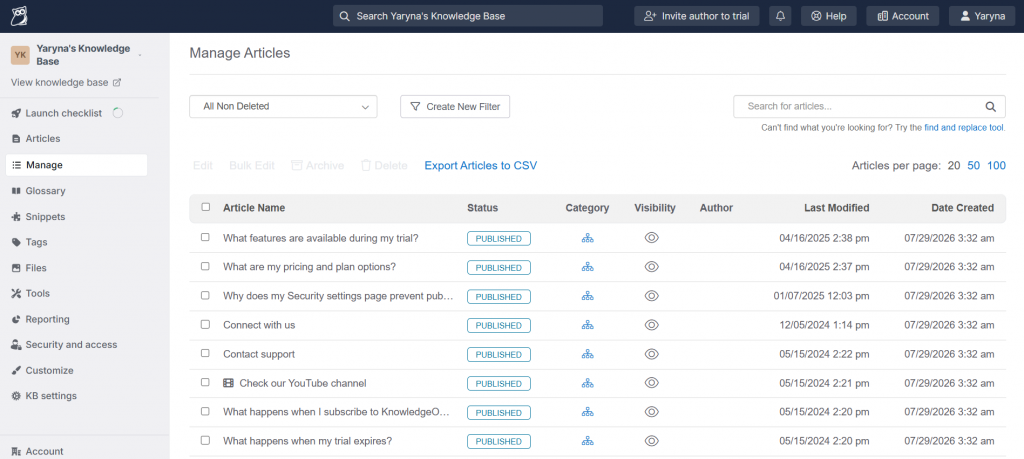1024x459 pixels.
Task: Open the find and replace tool link
Action: 964,128
